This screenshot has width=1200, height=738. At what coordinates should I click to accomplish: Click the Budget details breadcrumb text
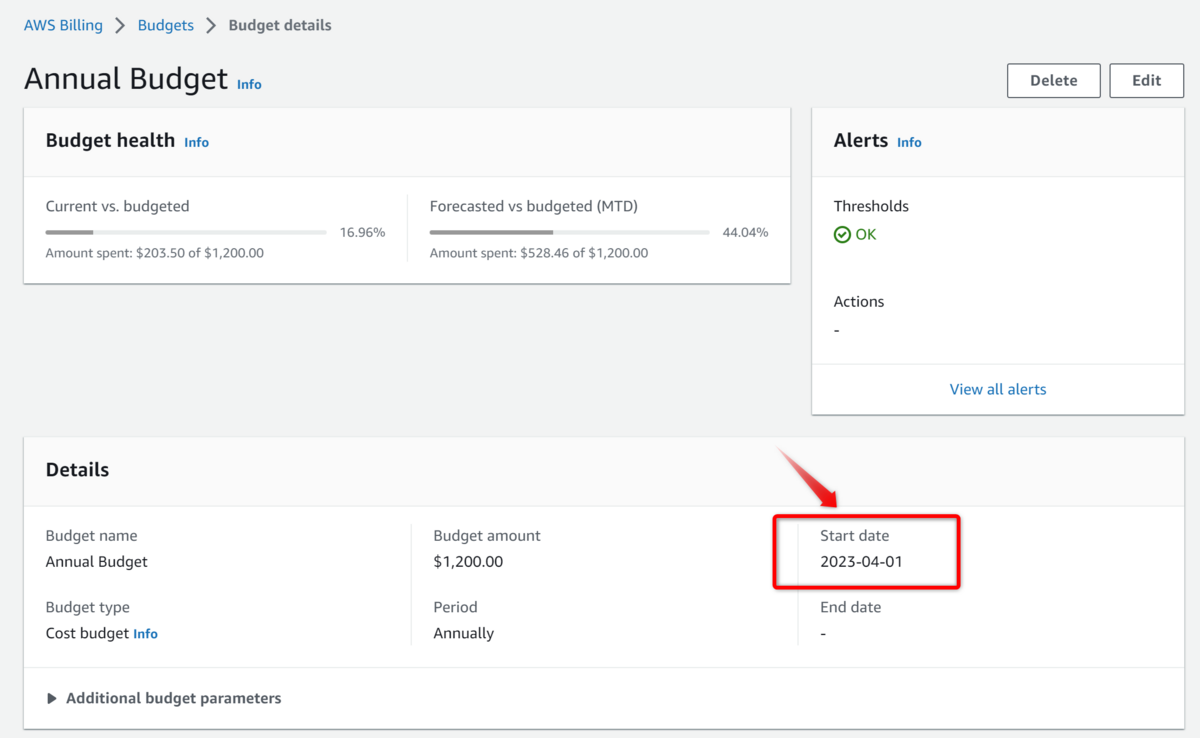click(280, 25)
